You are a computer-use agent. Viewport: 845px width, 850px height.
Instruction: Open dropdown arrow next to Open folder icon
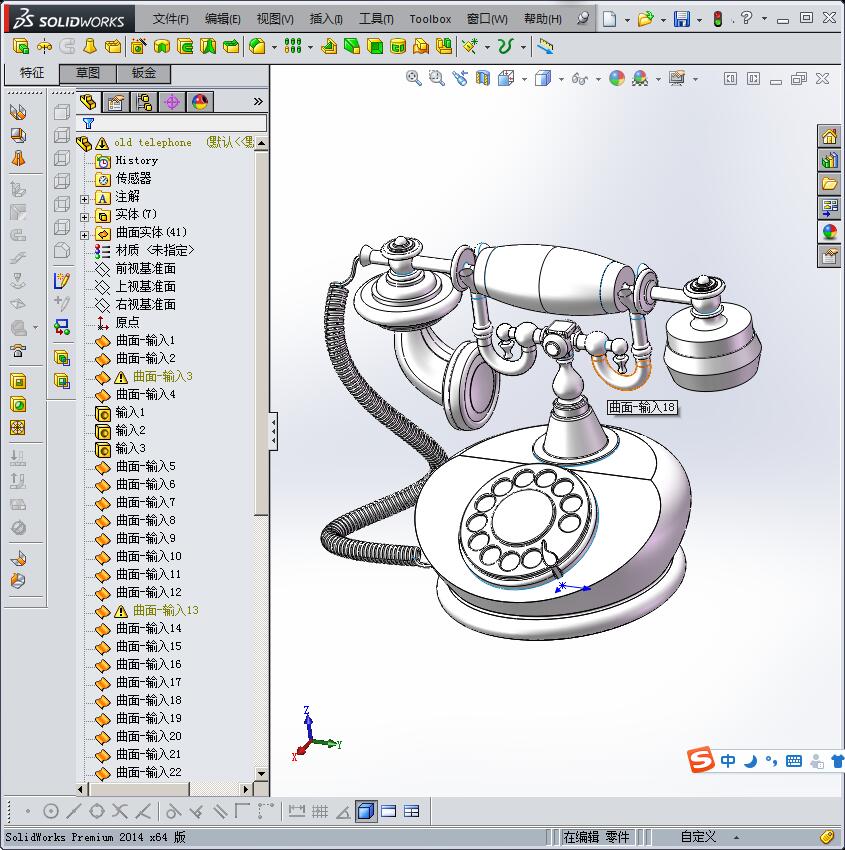[x=663, y=20]
